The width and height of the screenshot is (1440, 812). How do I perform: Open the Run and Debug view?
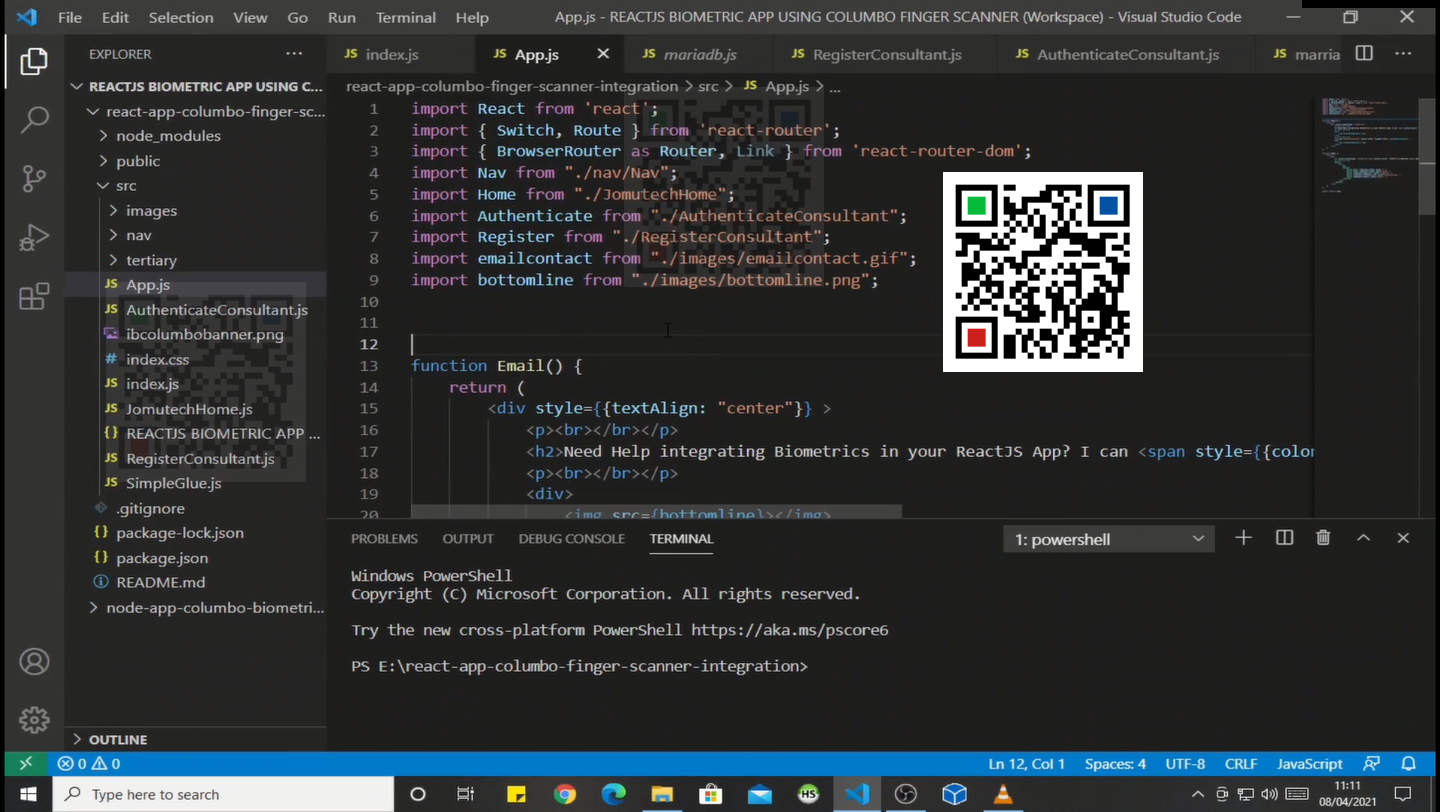(34, 237)
